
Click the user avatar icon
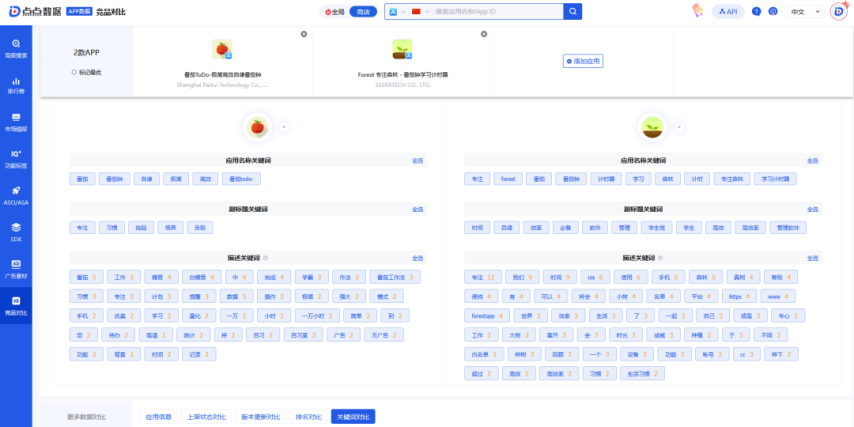pos(838,12)
